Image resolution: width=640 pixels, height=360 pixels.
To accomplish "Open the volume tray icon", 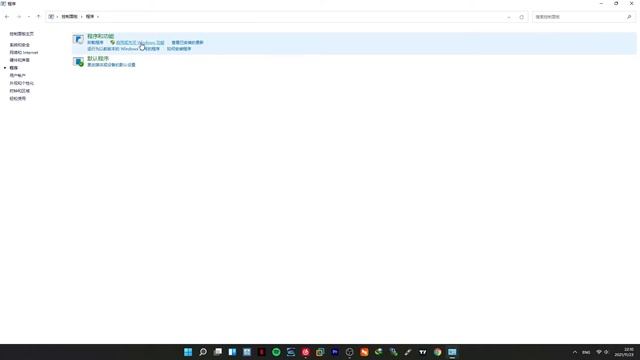I will pos(606,352).
